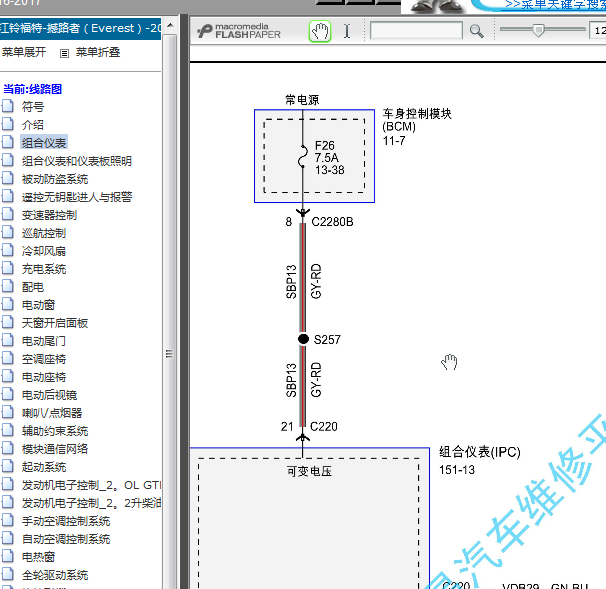Image resolution: width=606 pixels, height=589 pixels.
Task: Click the zoom percentage field
Action: (x=597, y=30)
